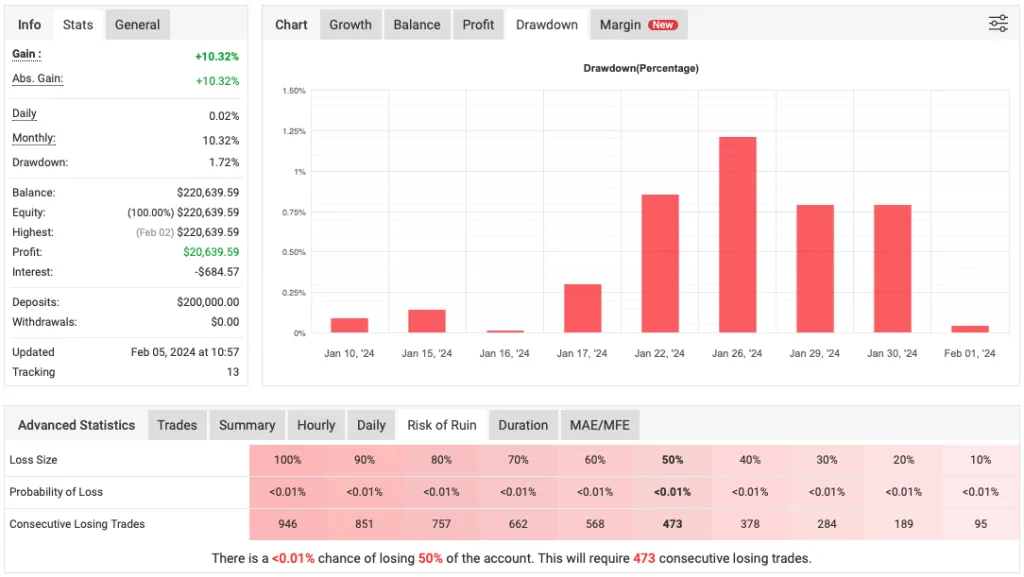
Task: Open the MAE/MFE tab
Action: click(600, 425)
